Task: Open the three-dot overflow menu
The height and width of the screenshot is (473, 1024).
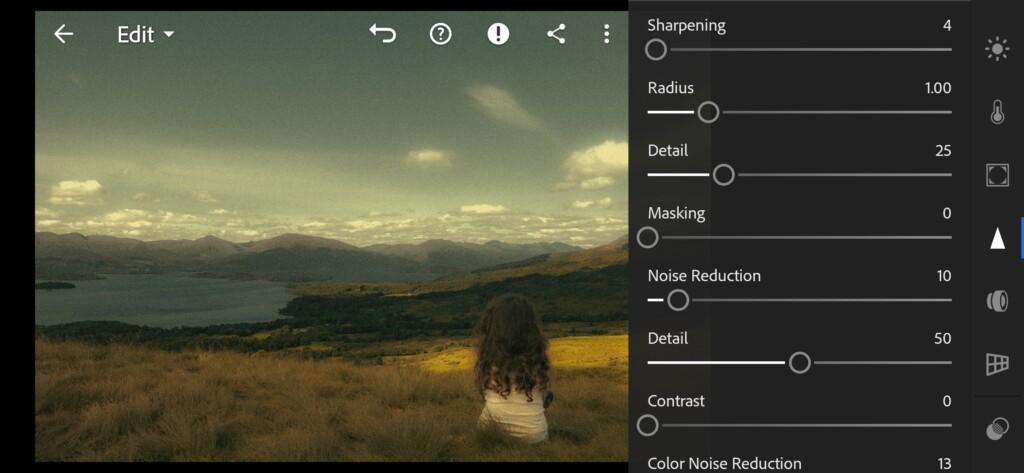Action: [607, 34]
